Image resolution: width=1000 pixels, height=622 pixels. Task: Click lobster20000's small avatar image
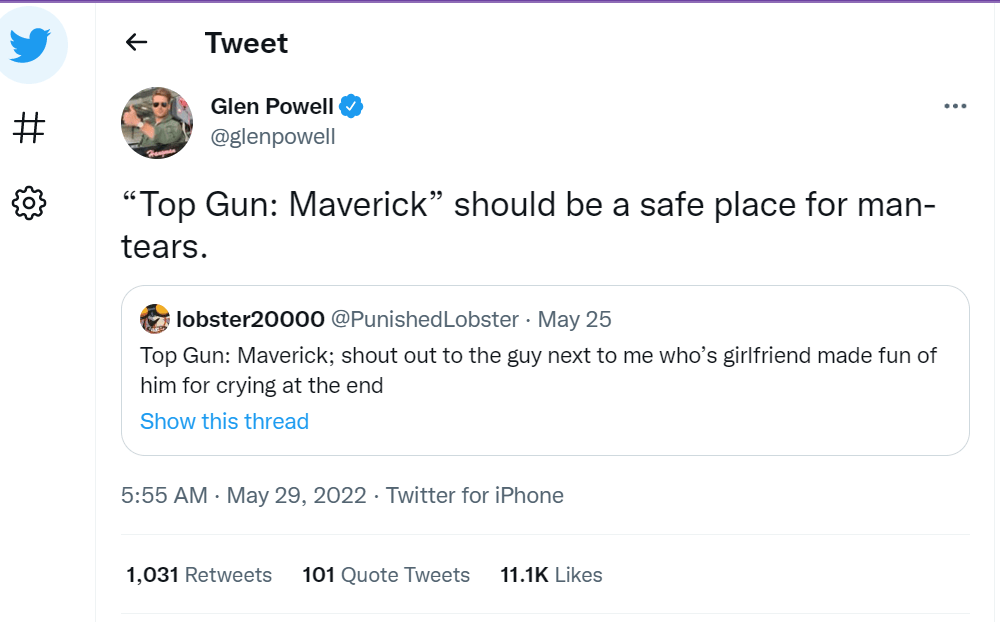155,319
